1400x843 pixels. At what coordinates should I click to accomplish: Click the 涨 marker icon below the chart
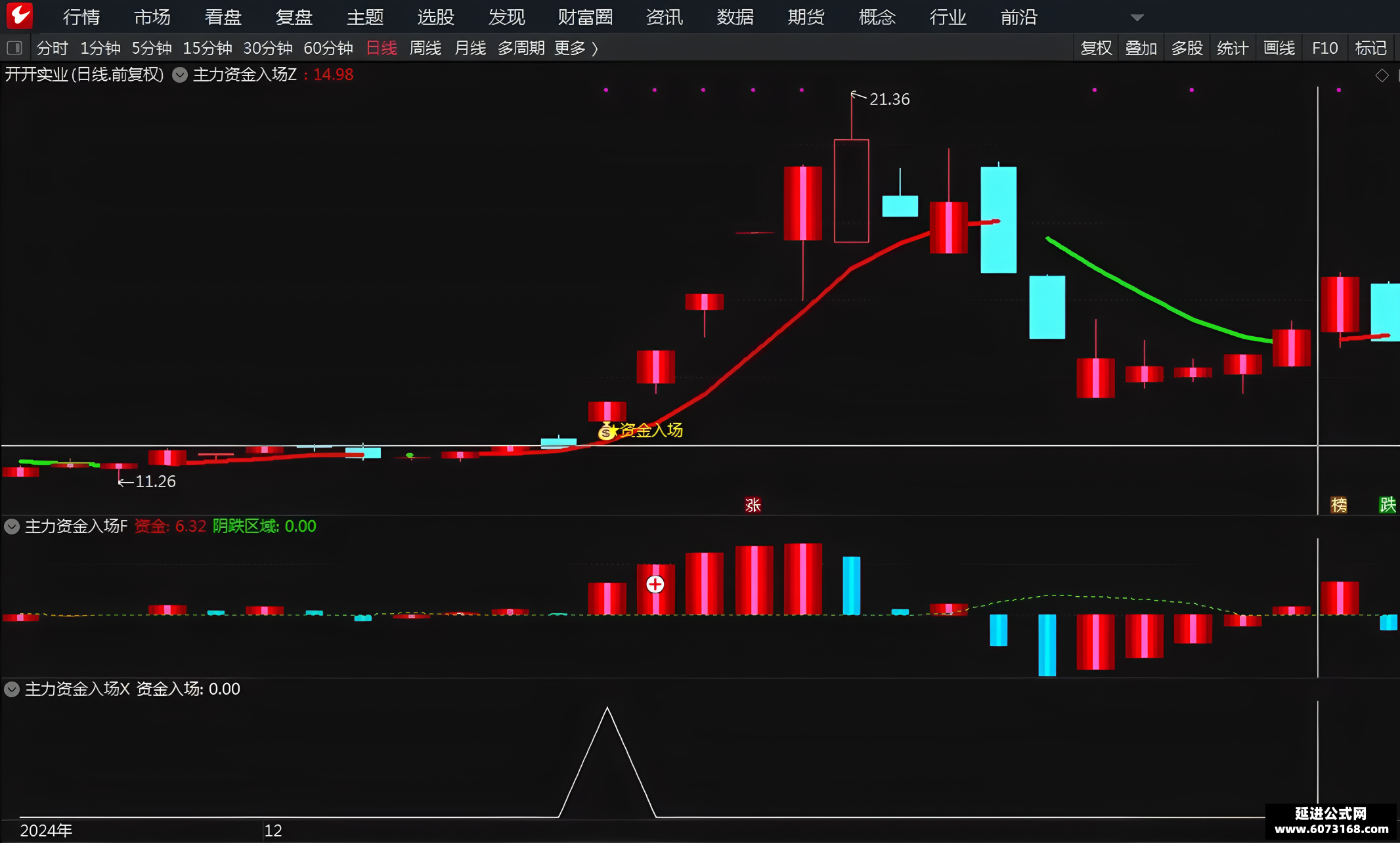tap(753, 505)
